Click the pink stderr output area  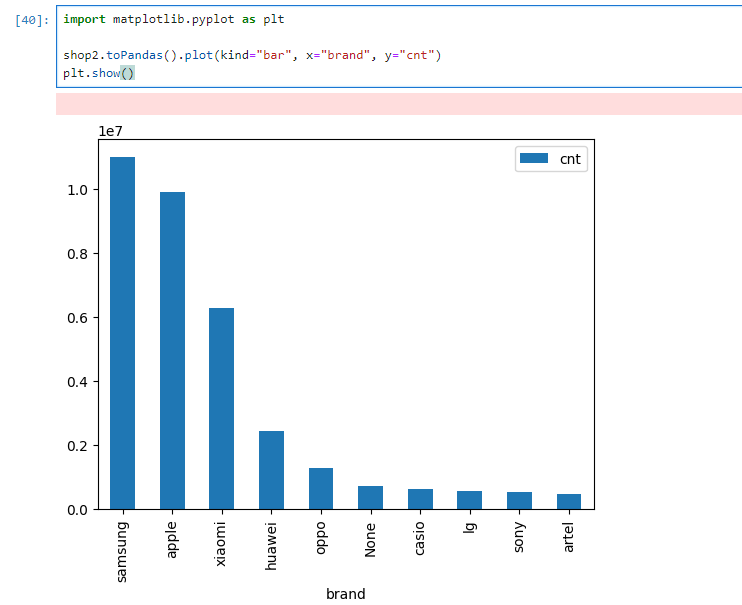pos(398,104)
